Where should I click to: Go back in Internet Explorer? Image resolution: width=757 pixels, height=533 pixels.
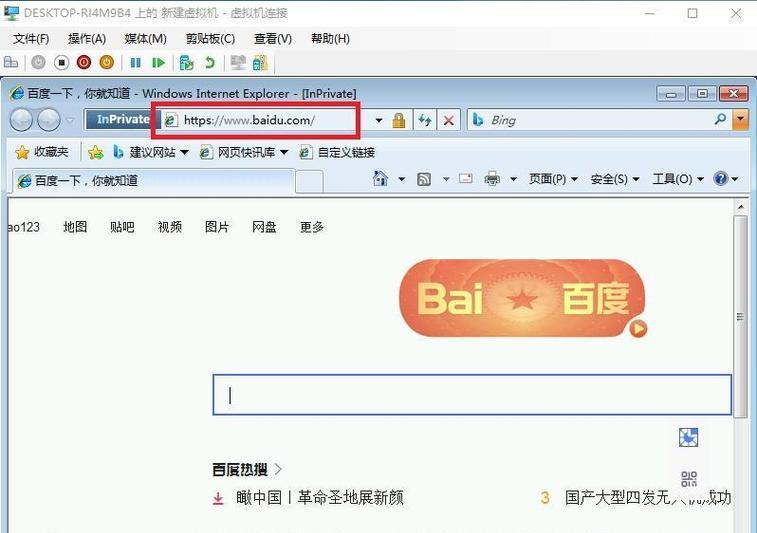22,120
